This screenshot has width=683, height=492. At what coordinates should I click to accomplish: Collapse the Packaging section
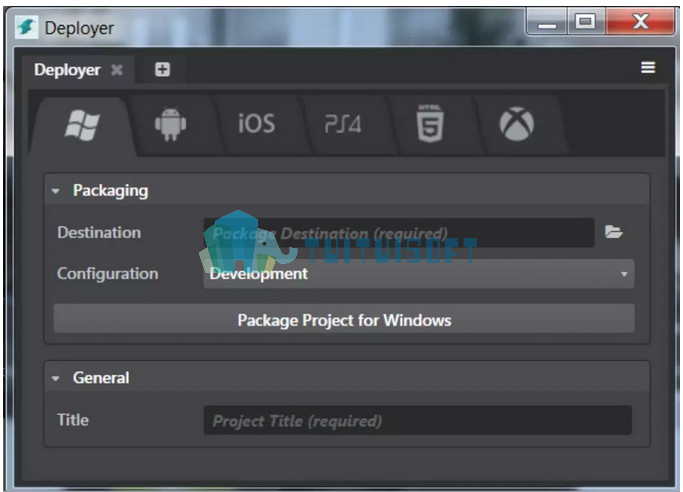pyautogui.click(x=55, y=191)
